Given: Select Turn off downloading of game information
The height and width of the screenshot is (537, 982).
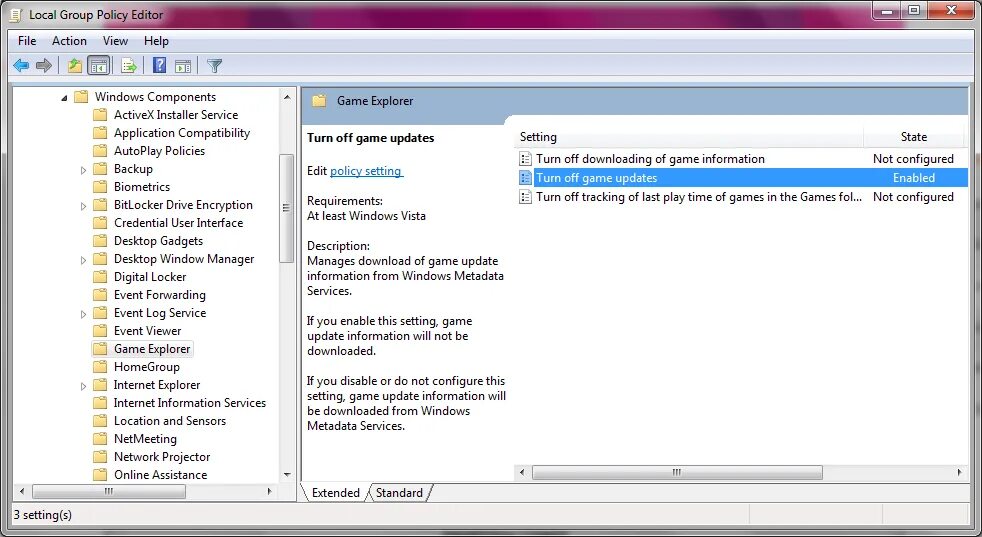Looking at the screenshot, I should click(x=650, y=159).
